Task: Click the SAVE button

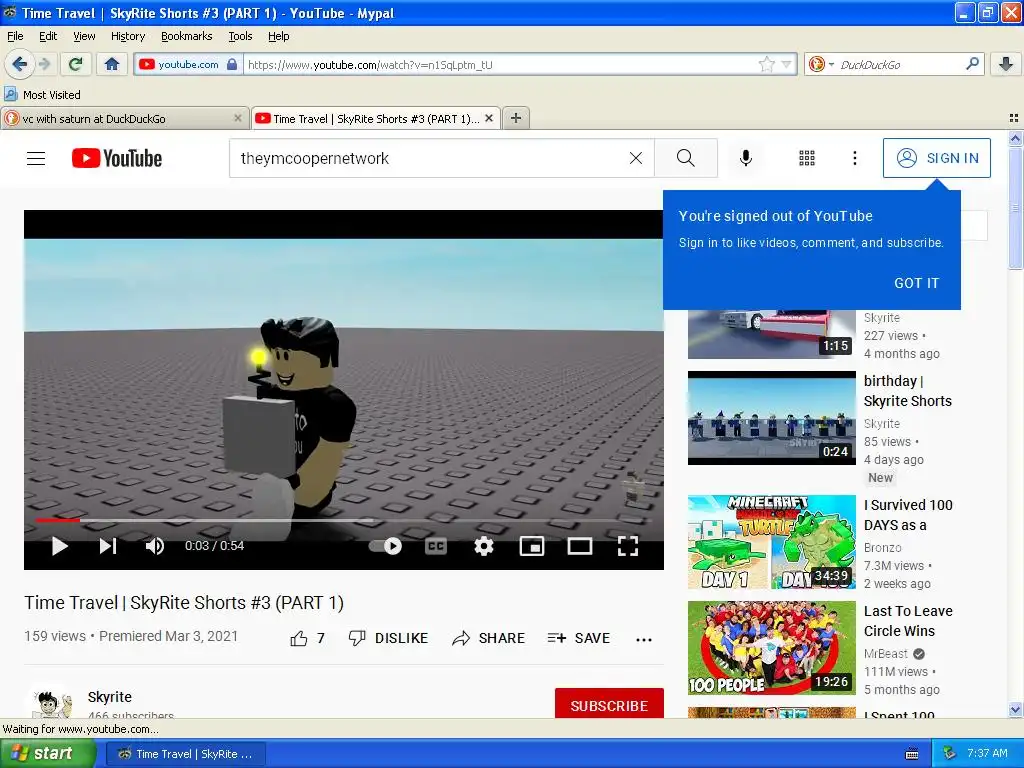Action: click(x=579, y=638)
